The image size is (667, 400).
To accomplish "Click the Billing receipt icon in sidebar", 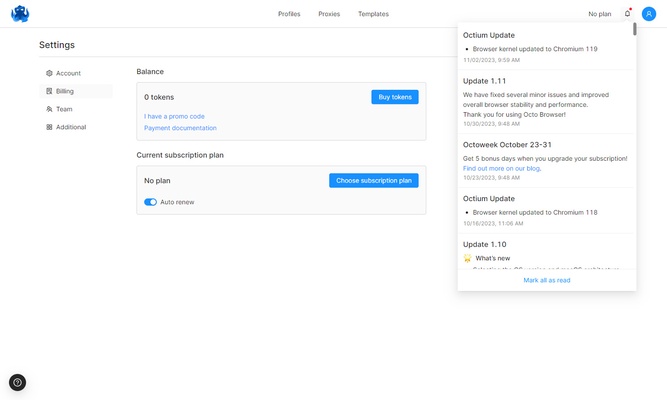I will [x=49, y=91].
